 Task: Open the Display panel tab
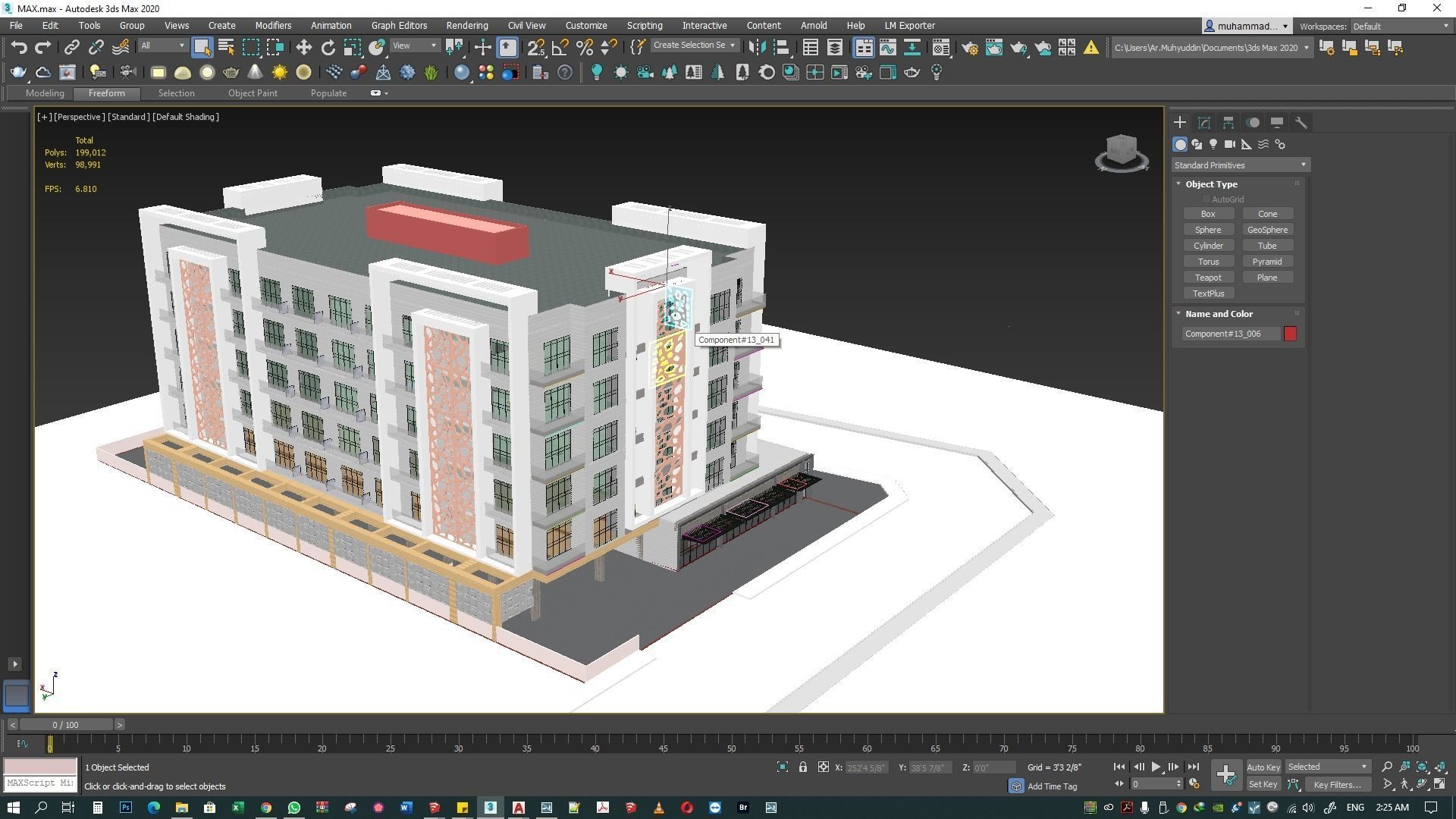[x=1277, y=122]
